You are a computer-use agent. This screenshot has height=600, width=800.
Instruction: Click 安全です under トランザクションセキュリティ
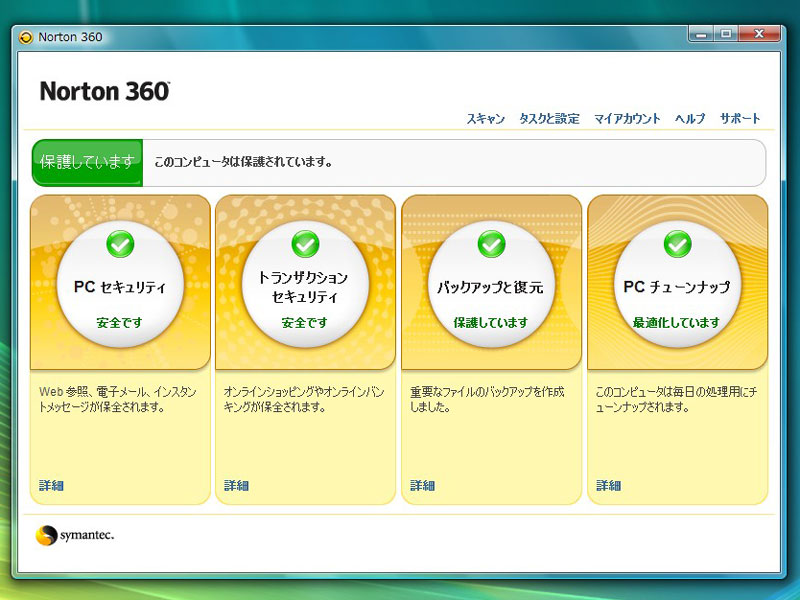pos(305,322)
